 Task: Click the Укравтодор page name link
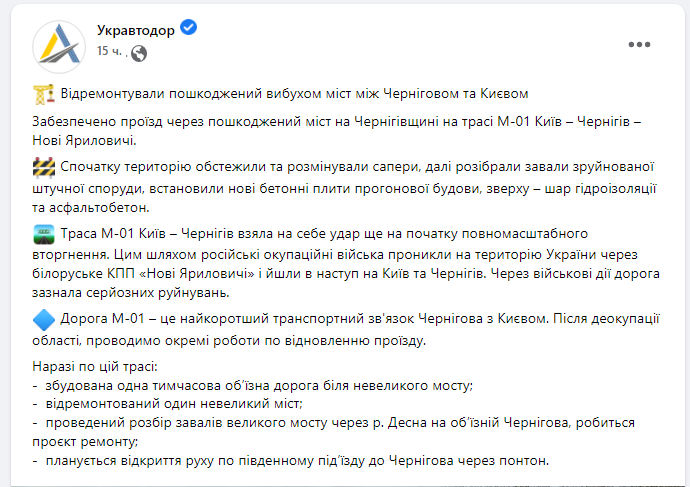[x=136, y=30]
